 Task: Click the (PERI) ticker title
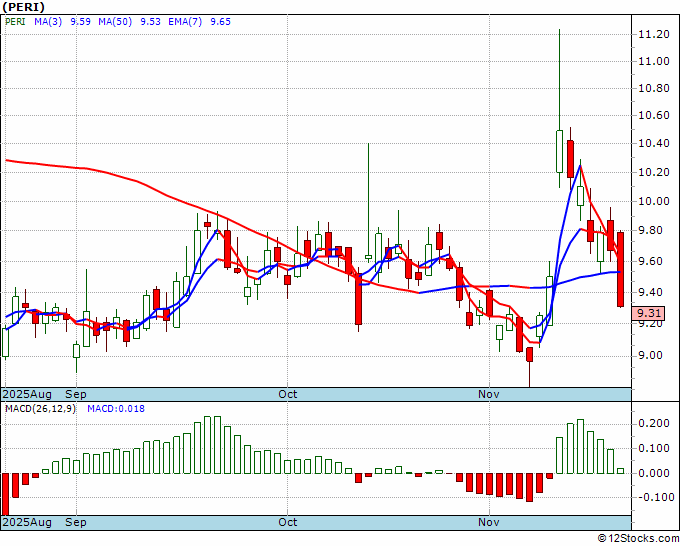pos(23,7)
